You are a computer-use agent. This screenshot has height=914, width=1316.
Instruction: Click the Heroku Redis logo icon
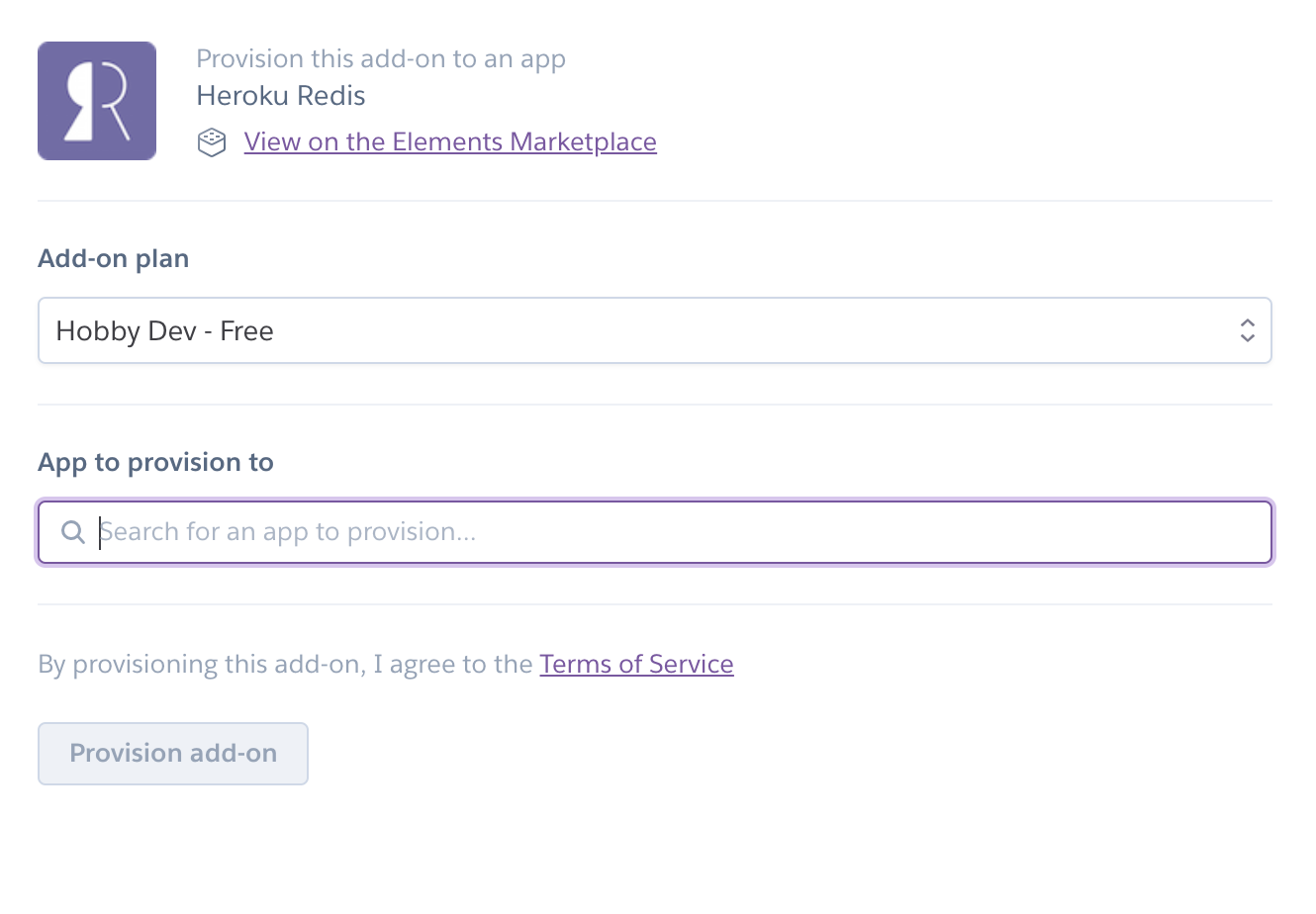click(96, 100)
